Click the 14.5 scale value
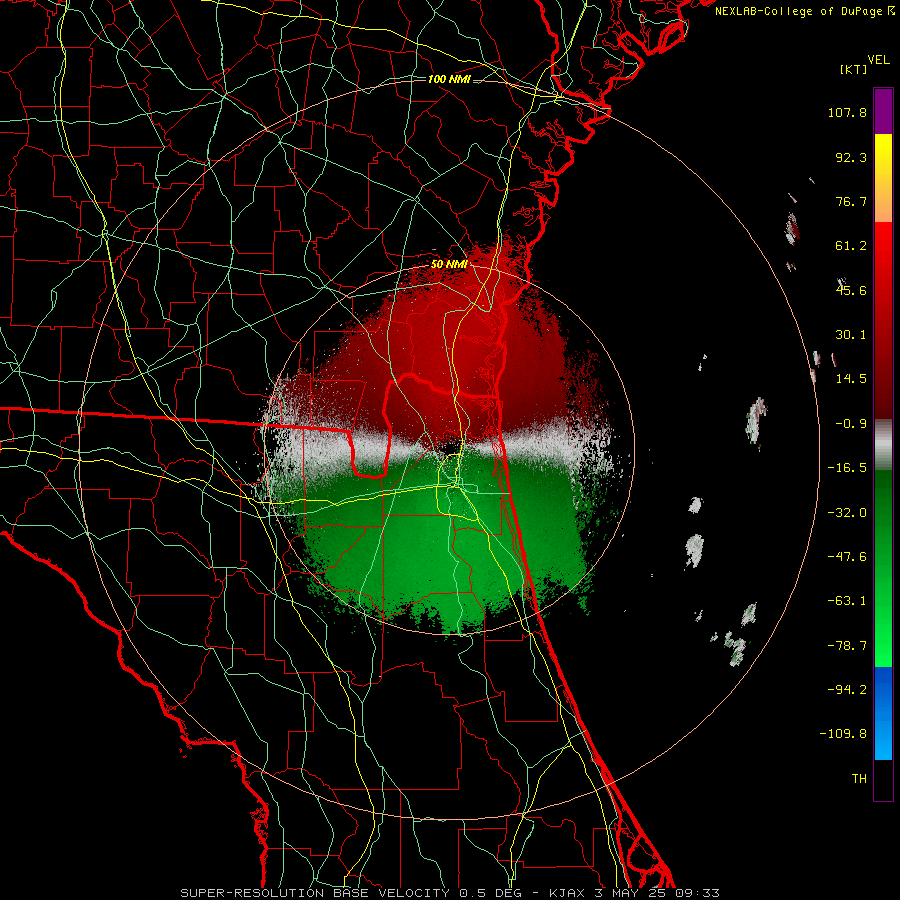This screenshot has height=900, width=900. [x=851, y=379]
